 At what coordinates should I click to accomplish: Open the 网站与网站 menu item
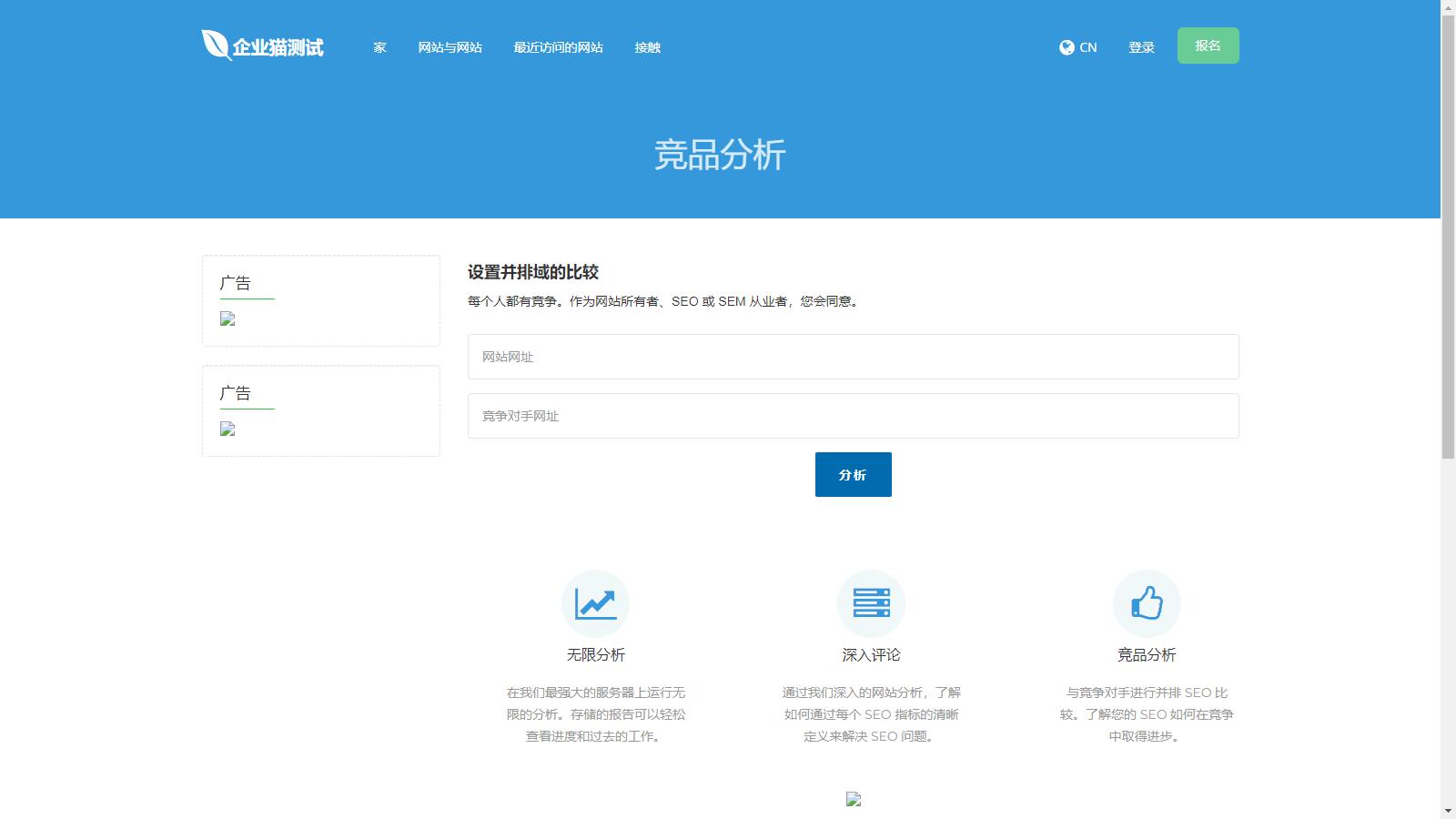coord(450,47)
